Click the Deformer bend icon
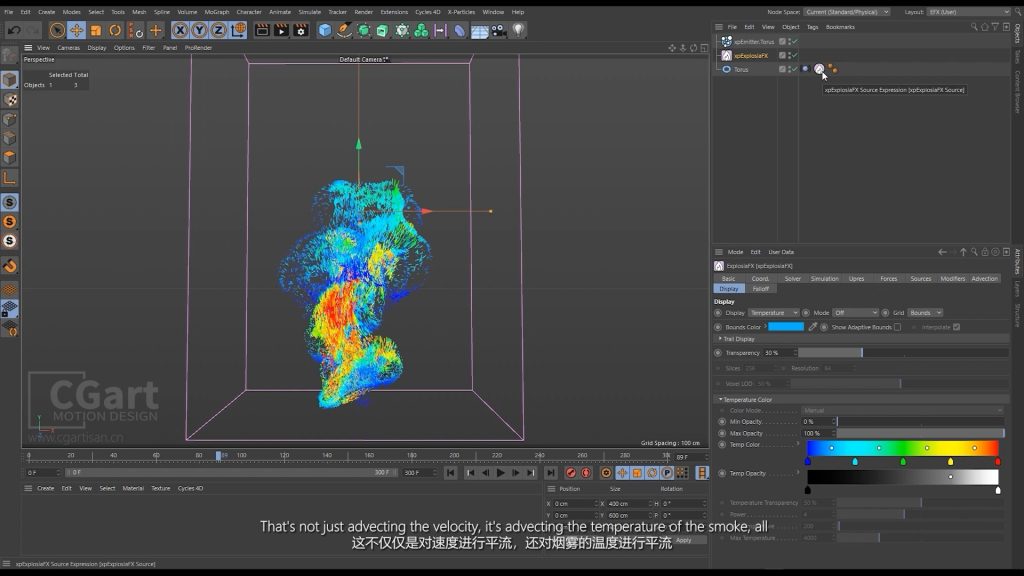Image resolution: width=1024 pixels, height=576 pixels. 460,30
